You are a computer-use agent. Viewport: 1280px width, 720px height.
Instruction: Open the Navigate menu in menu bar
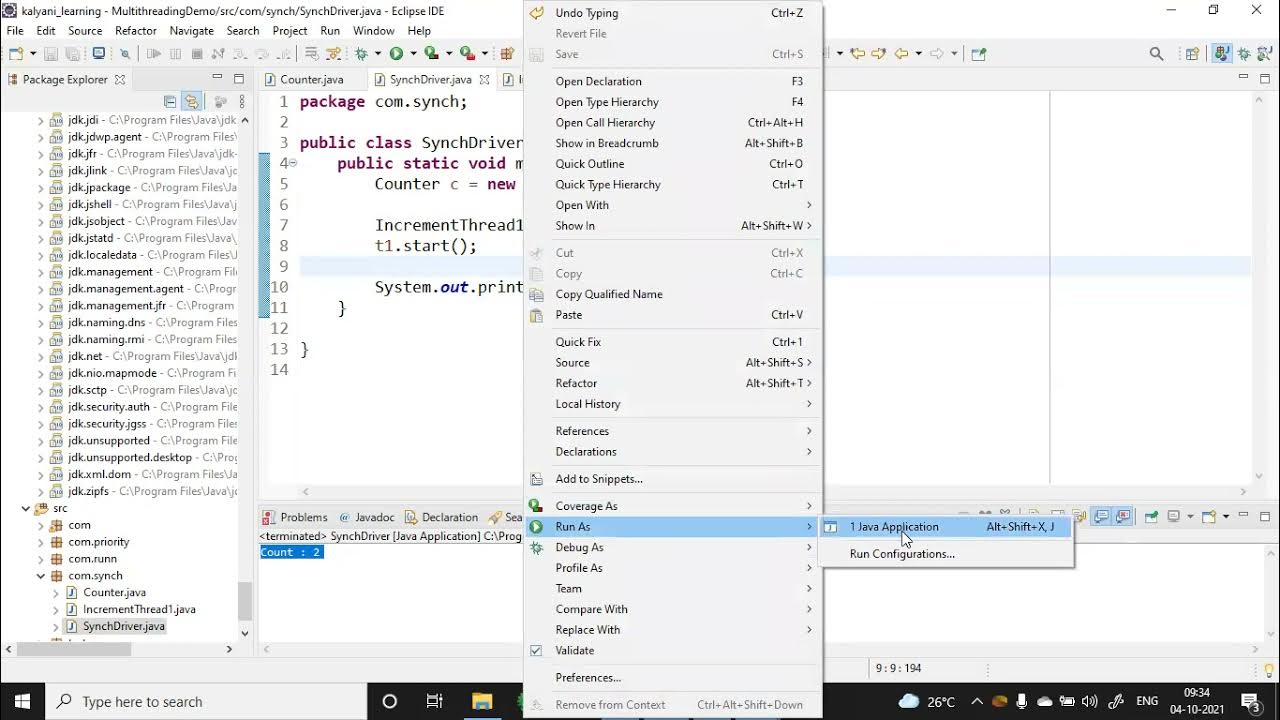pyautogui.click(x=191, y=31)
